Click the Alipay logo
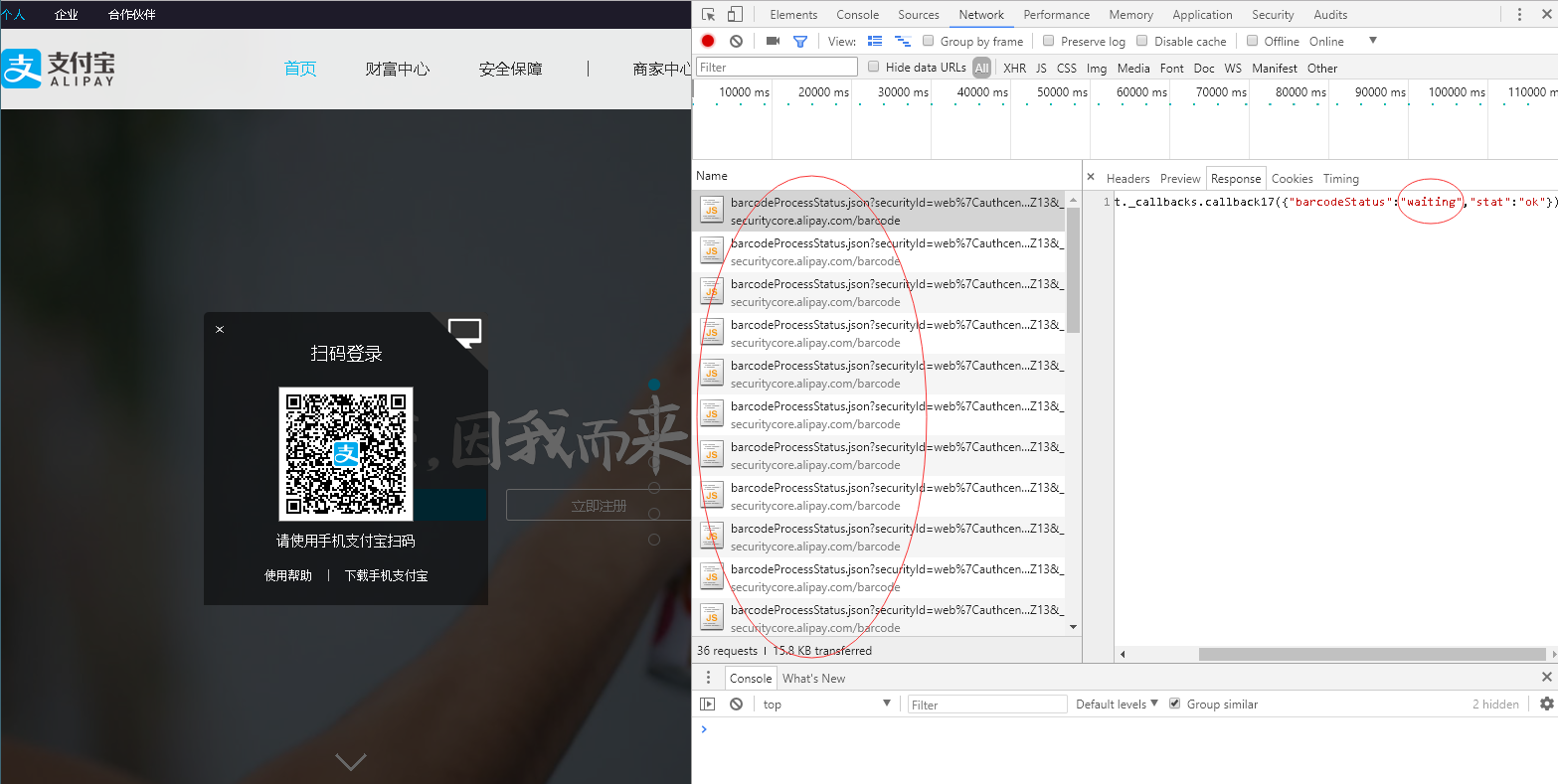This screenshot has height=784, width=1558. point(58,69)
